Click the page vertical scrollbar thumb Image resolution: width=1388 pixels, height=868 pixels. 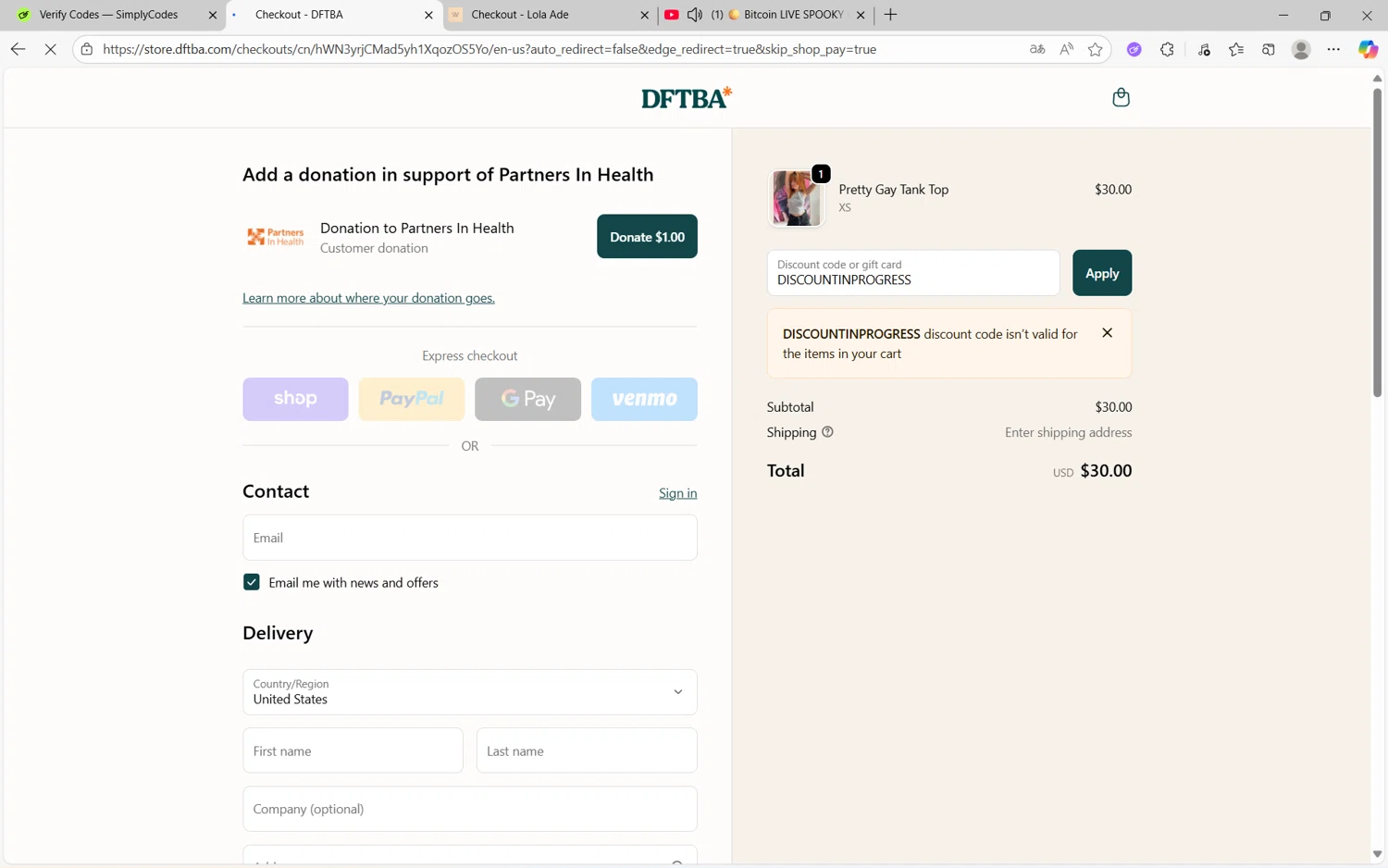(1377, 242)
